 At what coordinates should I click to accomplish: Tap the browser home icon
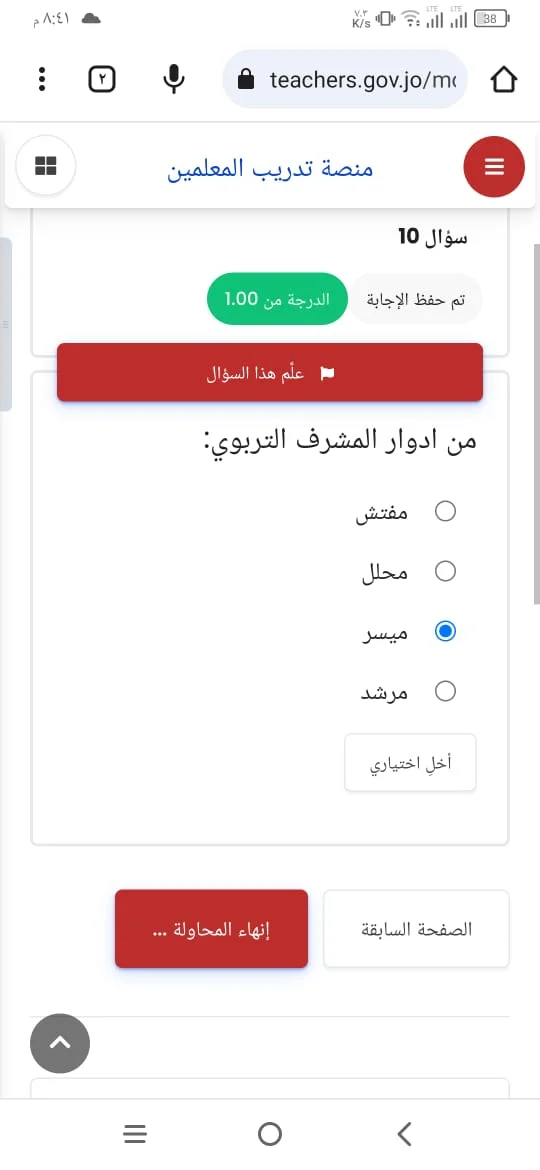pos(504,79)
